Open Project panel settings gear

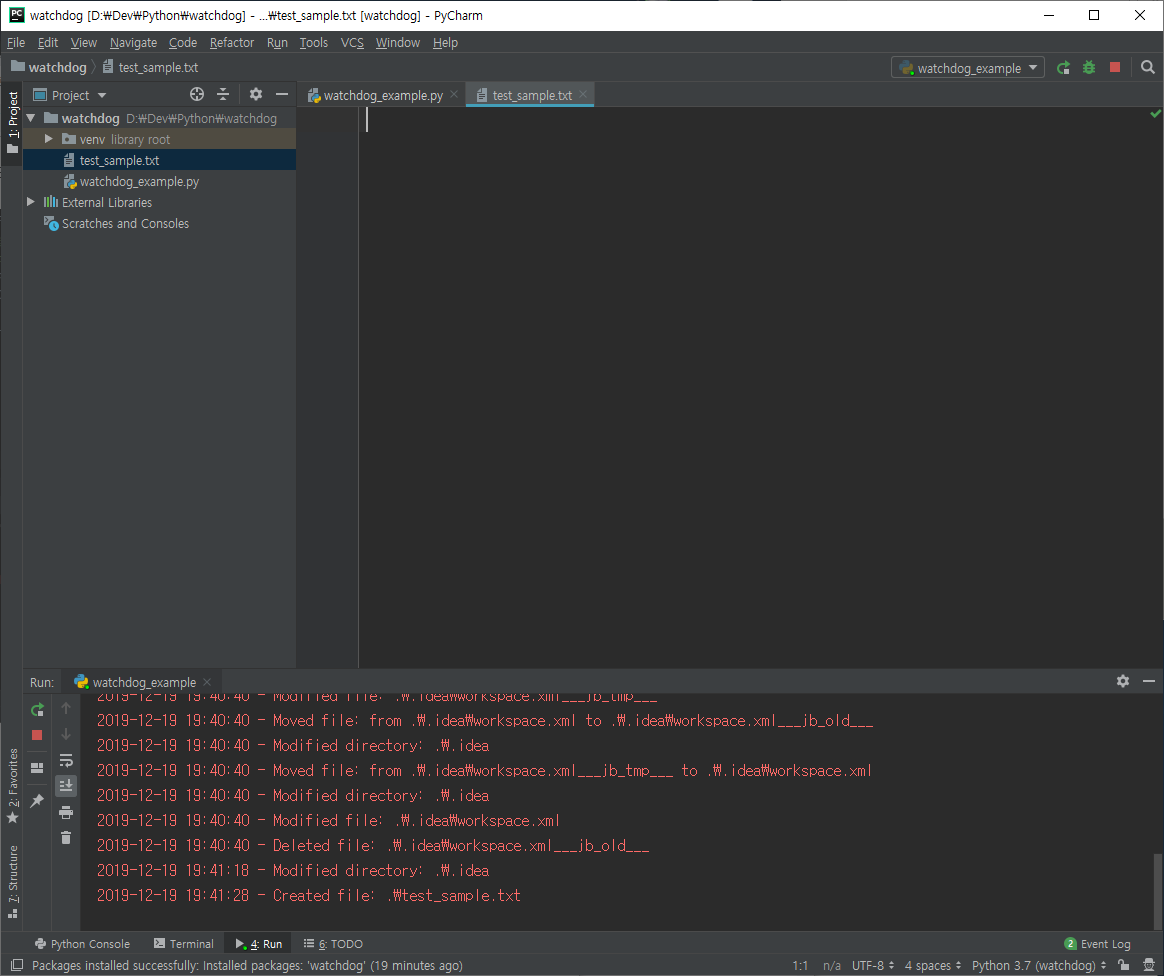click(255, 94)
